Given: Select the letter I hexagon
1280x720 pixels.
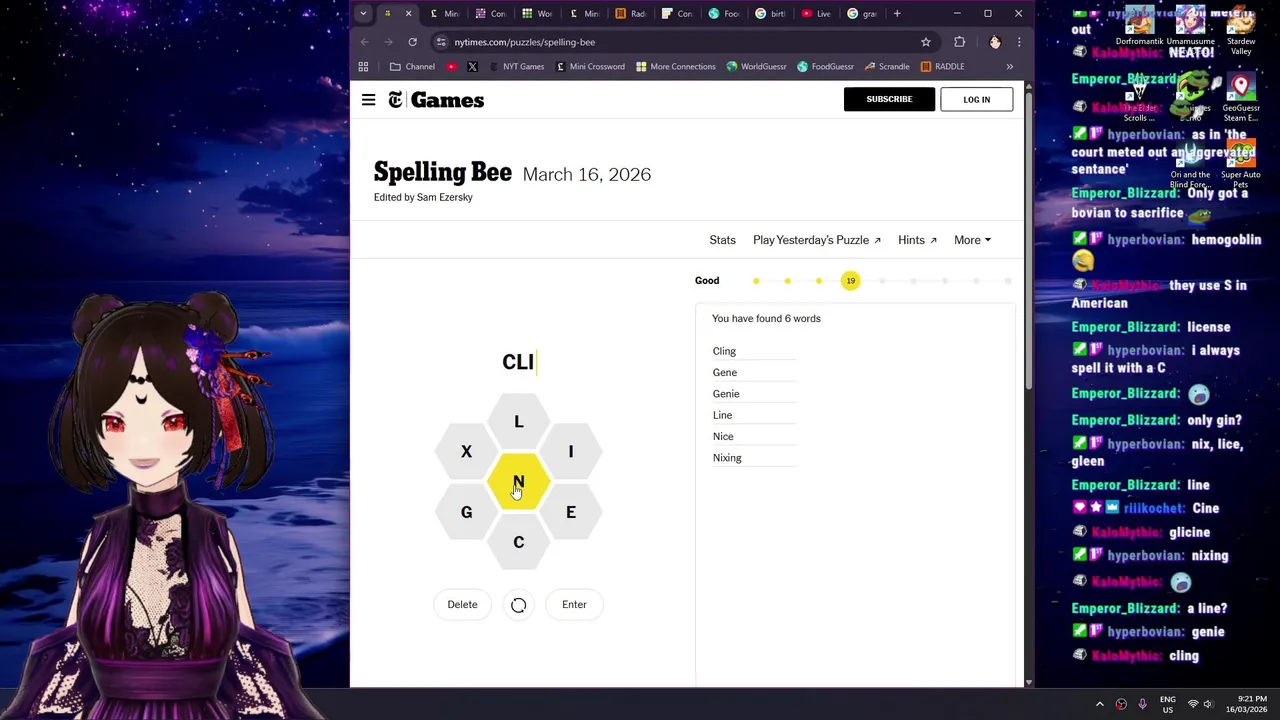Looking at the screenshot, I should tap(571, 452).
